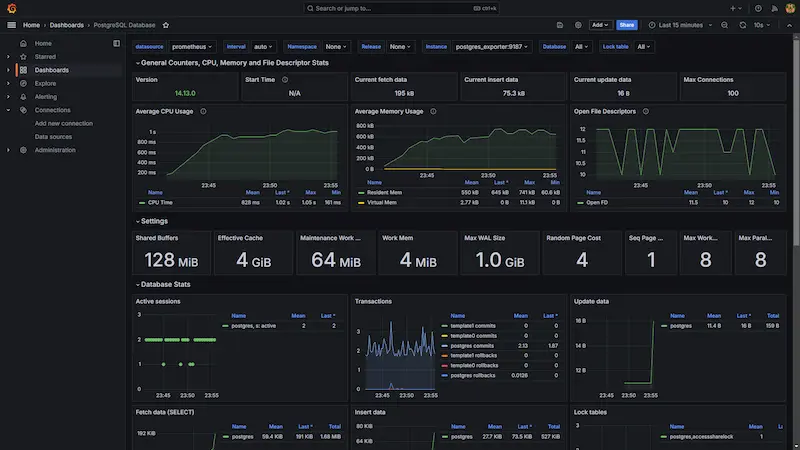The image size is (800, 450).
Task: Open Data sources item
Action: 53,137
